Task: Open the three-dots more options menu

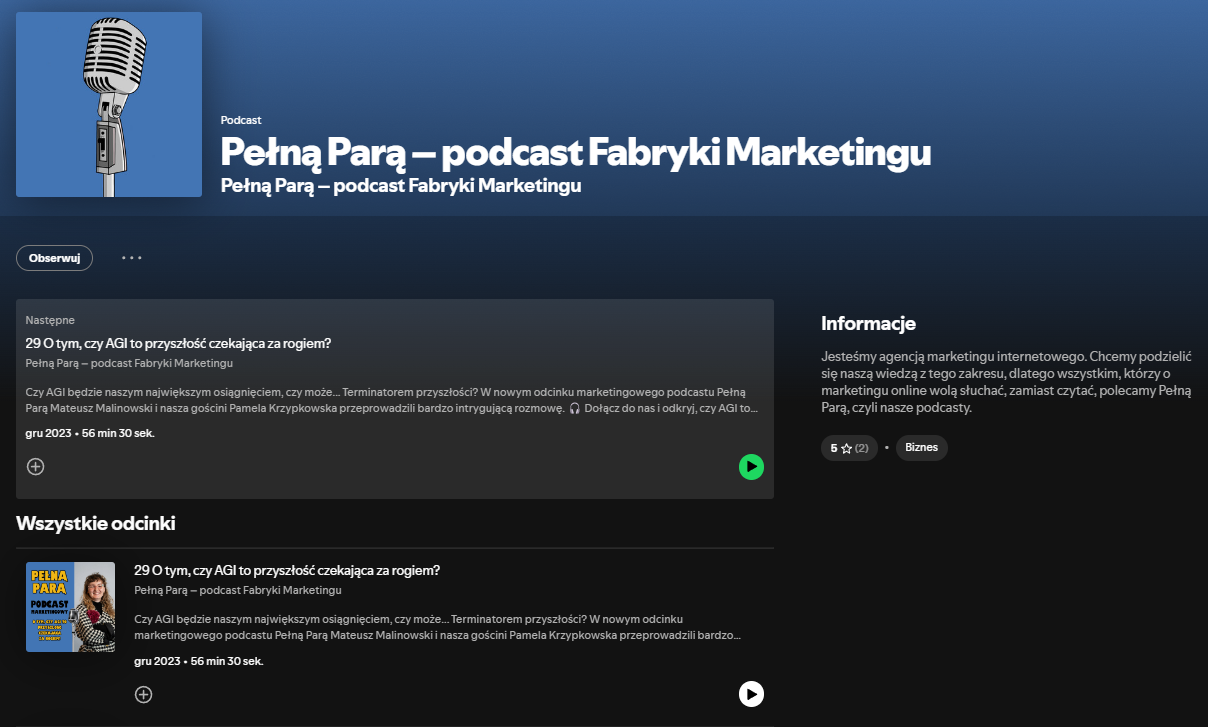Action: click(132, 258)
